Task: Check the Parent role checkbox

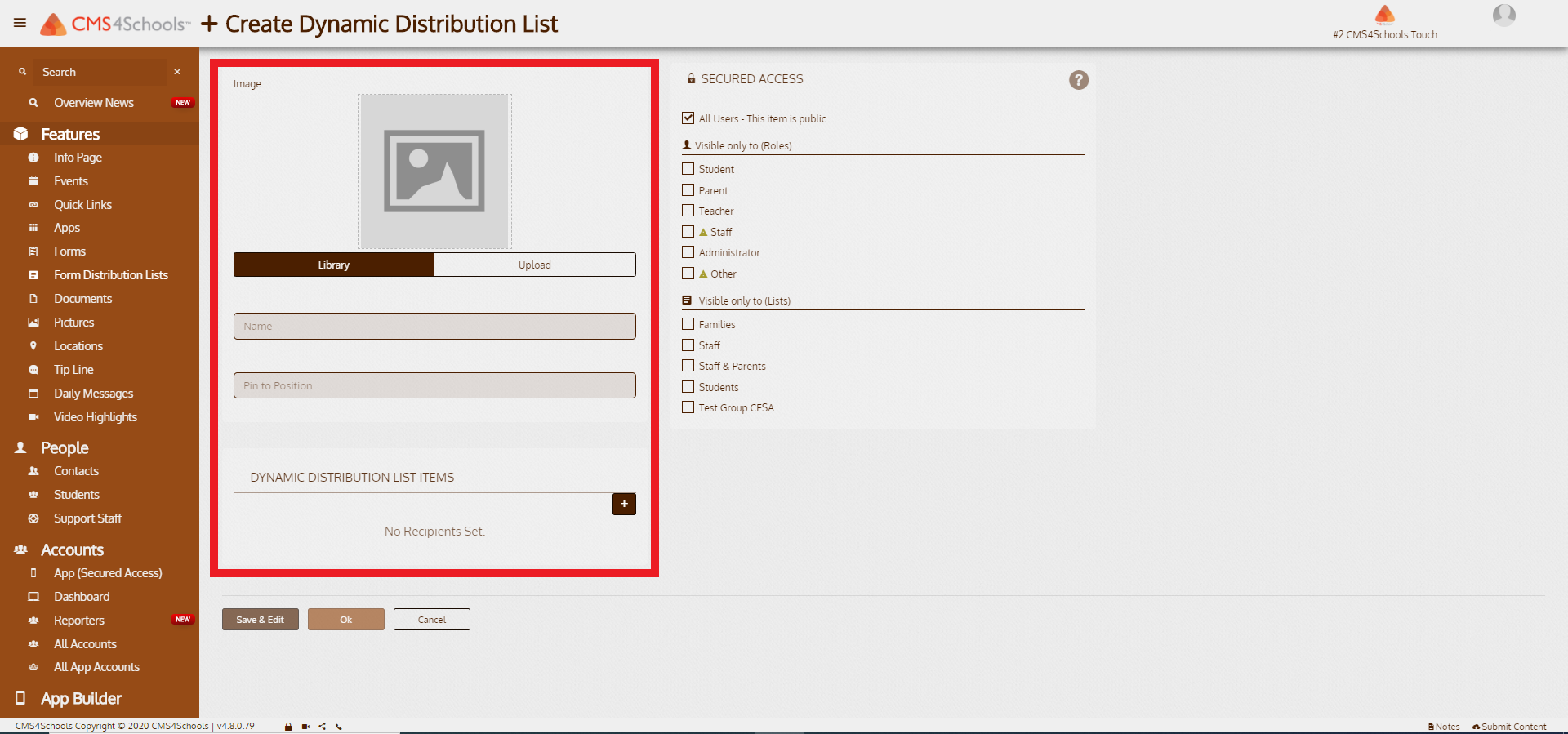Action: (688, 190)
